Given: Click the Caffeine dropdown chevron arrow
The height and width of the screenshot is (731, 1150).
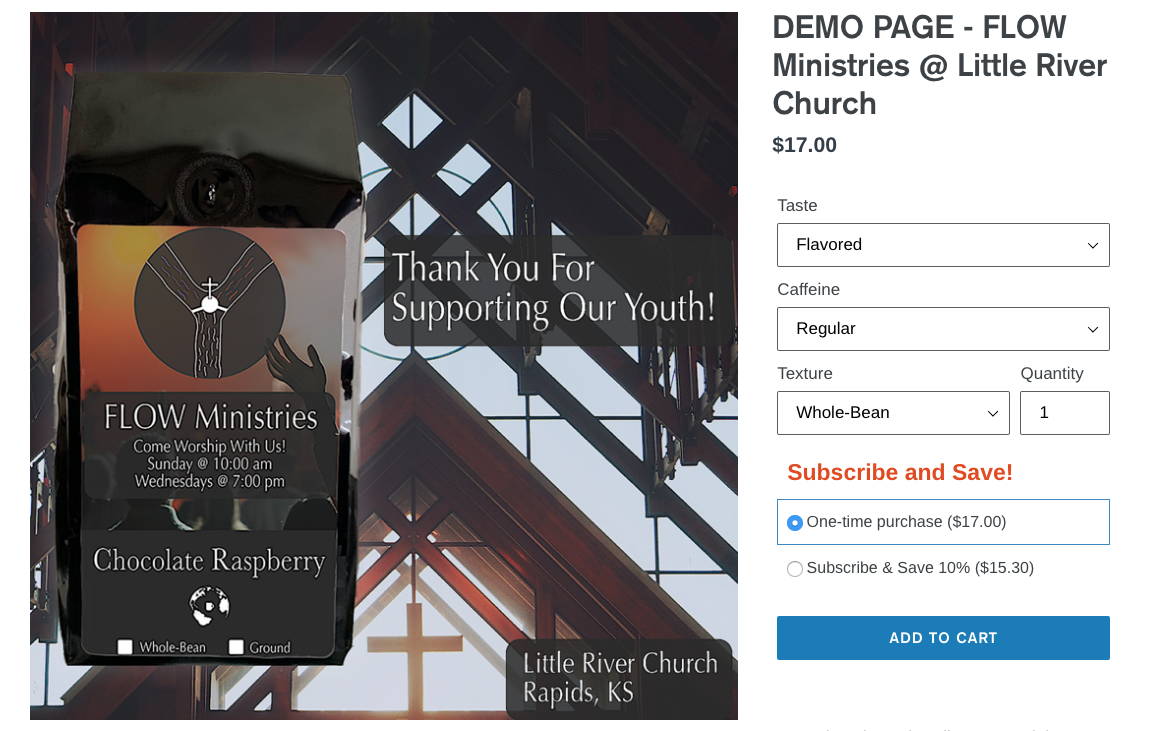Looking at the screenshot, I should click(x=1092, y=330).
